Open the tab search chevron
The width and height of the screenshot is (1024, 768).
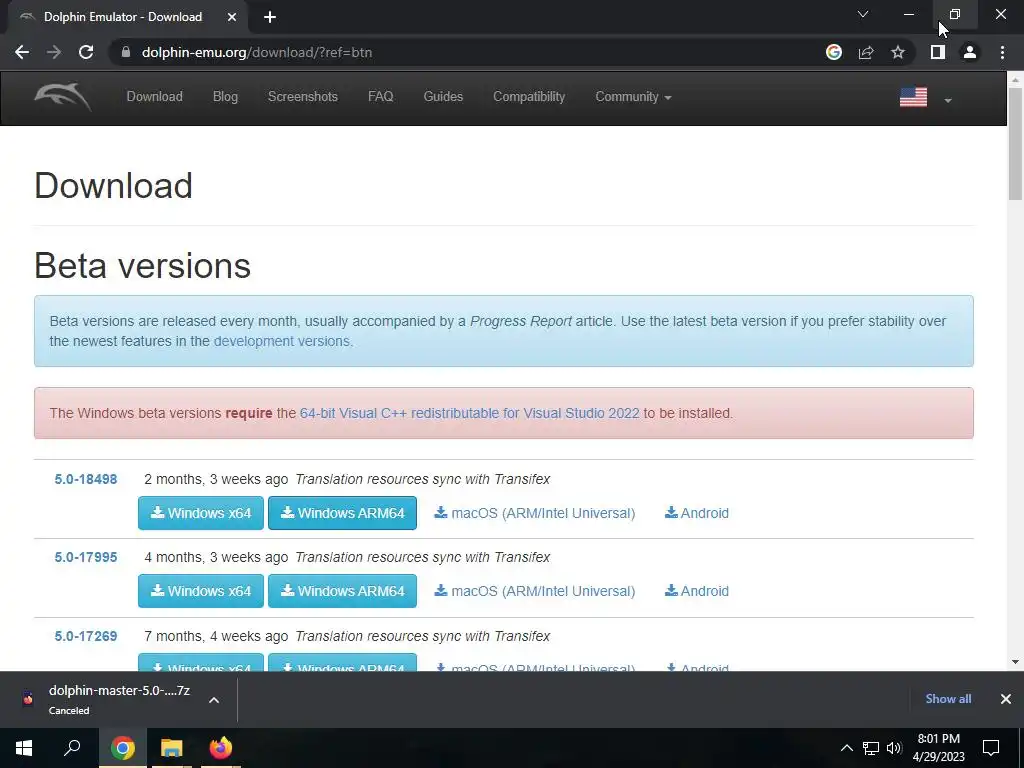863,14
